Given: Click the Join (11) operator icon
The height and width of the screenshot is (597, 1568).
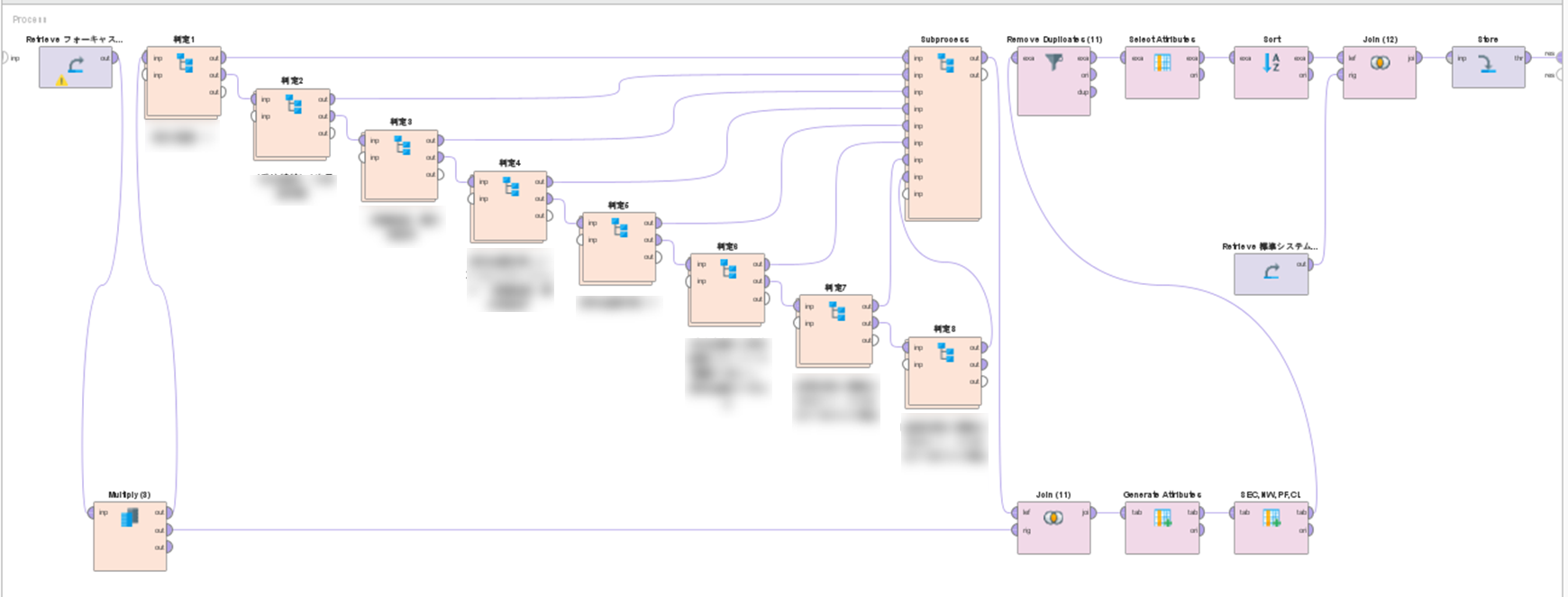Looking at the screenshot, I should point(1053,518).
